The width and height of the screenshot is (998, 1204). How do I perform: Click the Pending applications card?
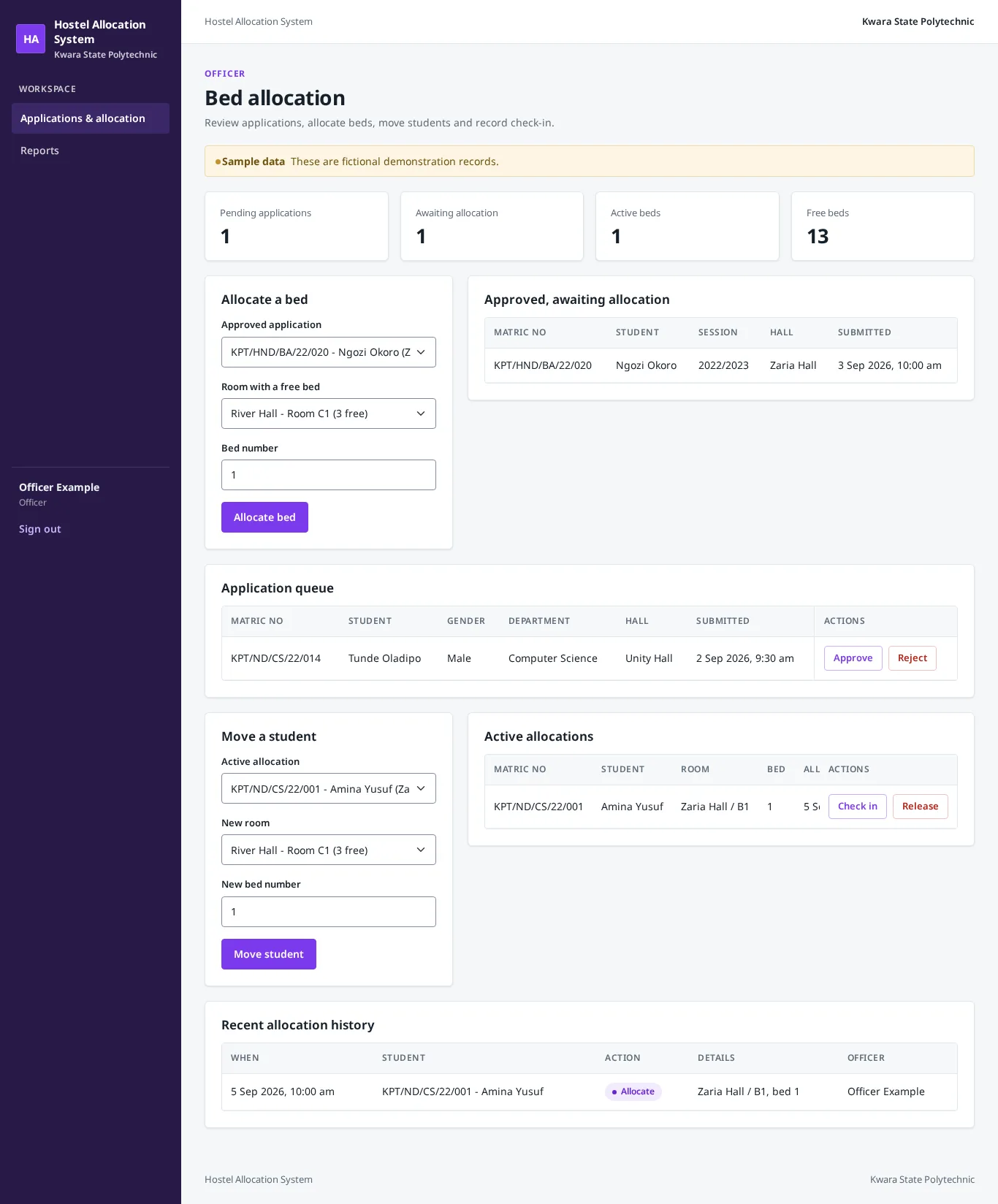tap(297, 226)
